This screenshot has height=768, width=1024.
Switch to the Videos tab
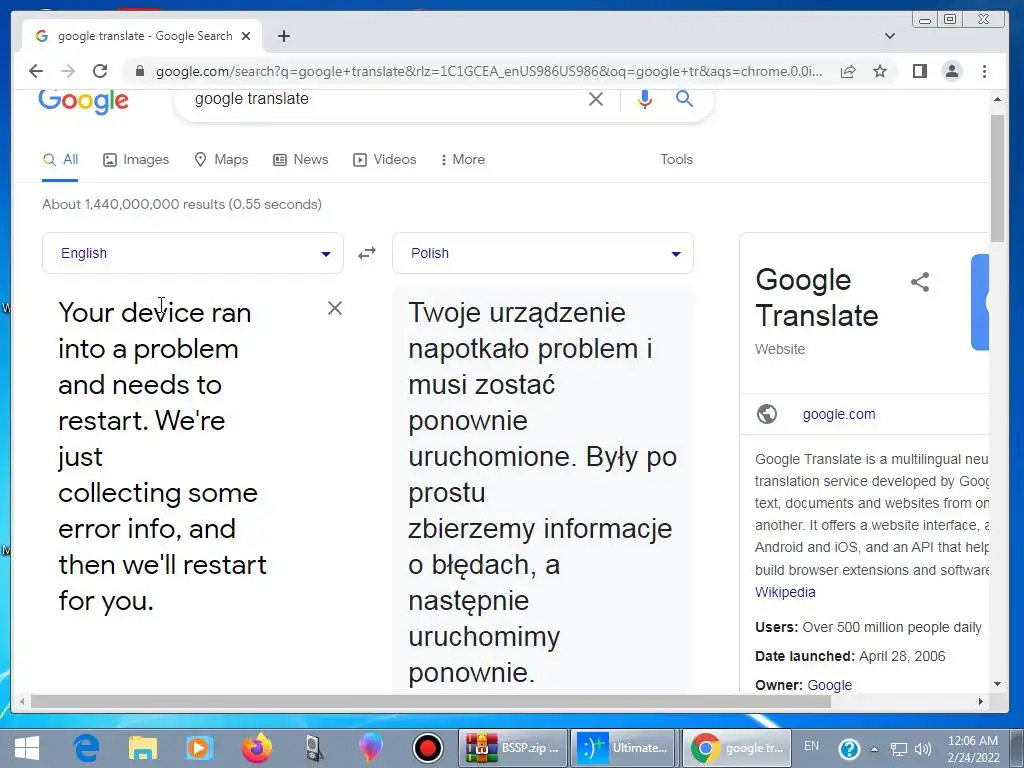(x=385, y=159)
